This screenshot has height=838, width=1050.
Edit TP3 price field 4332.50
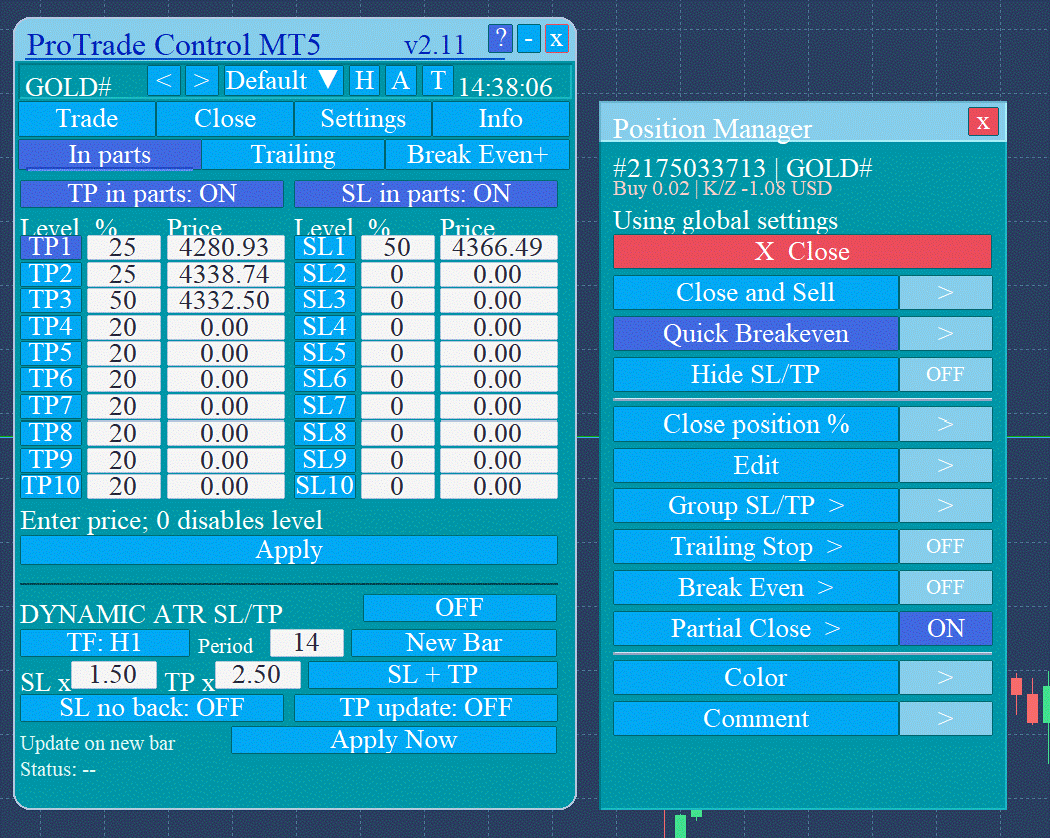click(x=225, y=300)
